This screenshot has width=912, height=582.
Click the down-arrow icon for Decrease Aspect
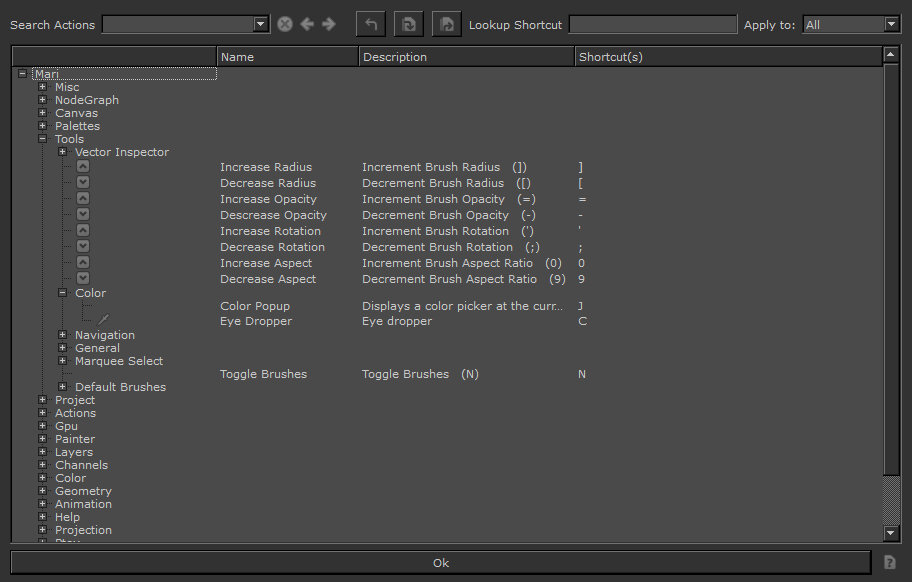pyautogui.click(x=83, y=279)
